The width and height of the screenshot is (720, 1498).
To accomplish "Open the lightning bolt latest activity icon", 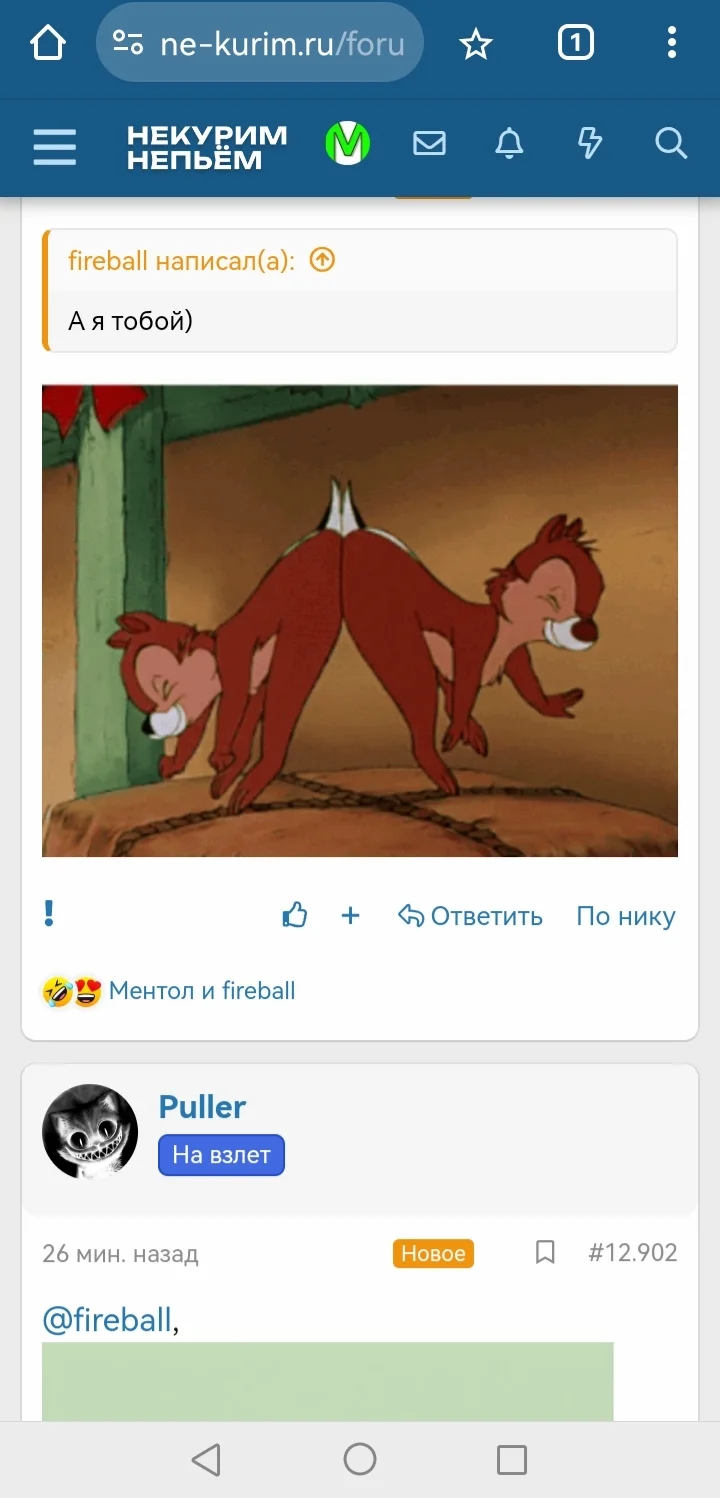I will click(590, 144).
